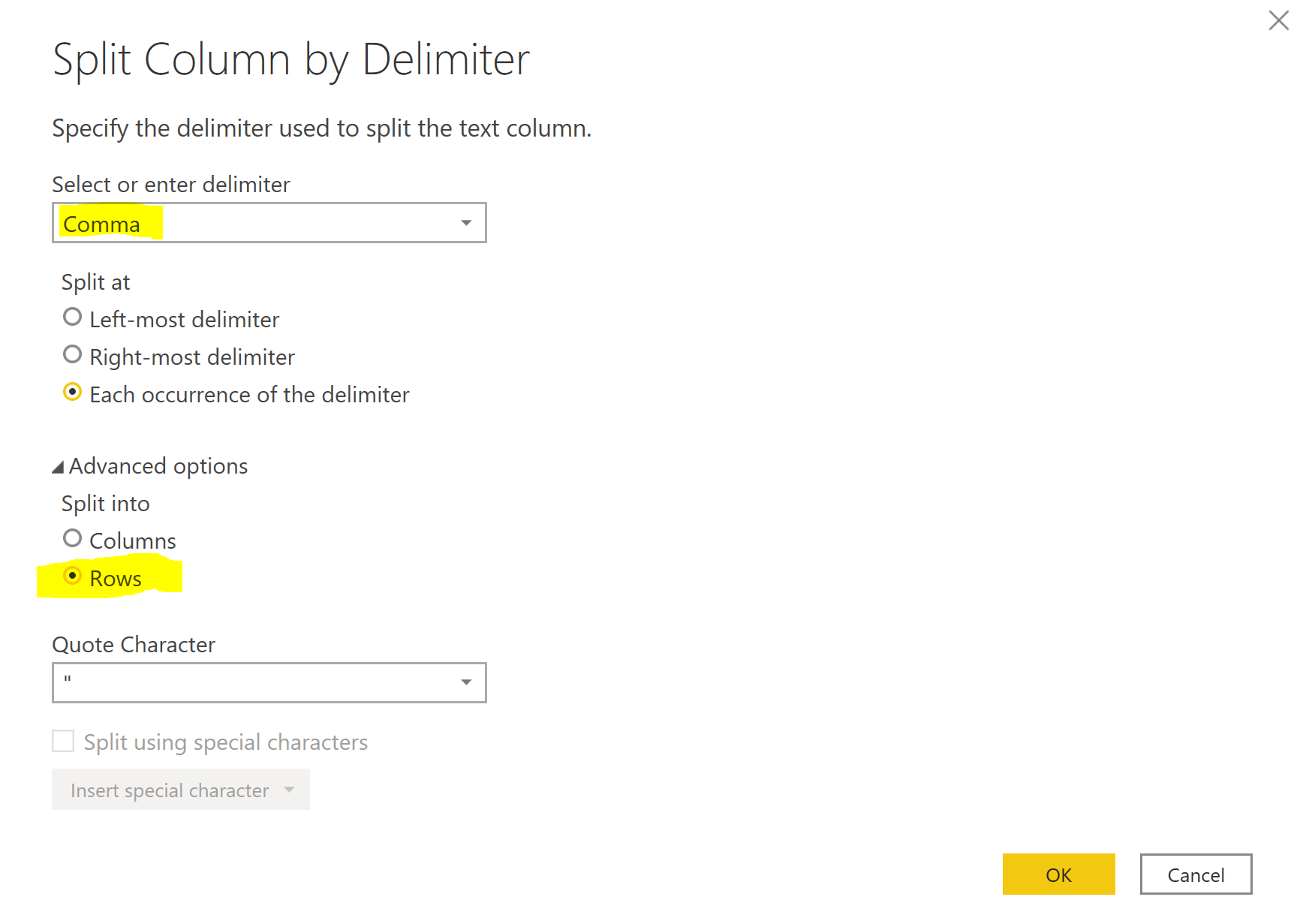Click the Advanced options triangle icon
Image resolution: width=1300 pixels, height=924 pixels.
point(58,468)
